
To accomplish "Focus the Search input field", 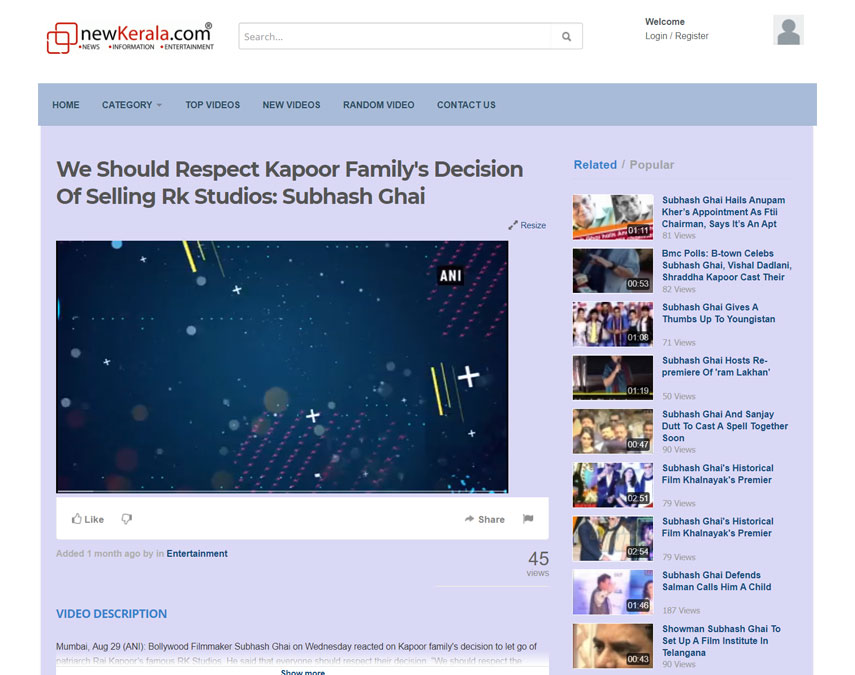I will click(x=395, y=37).
